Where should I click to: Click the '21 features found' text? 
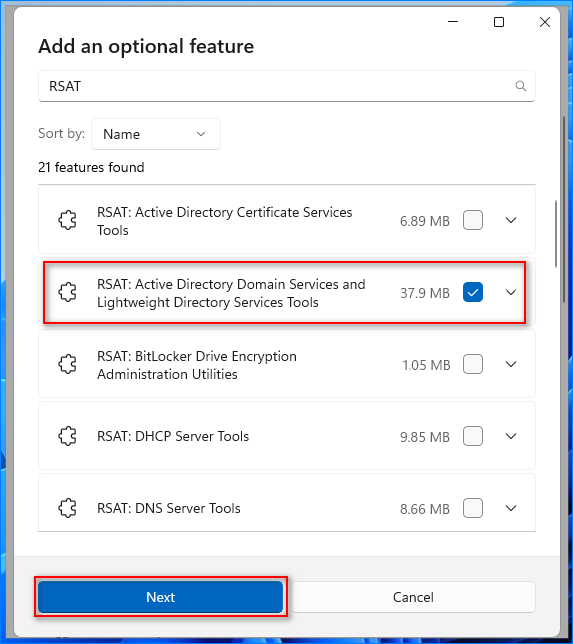[91, 167]
